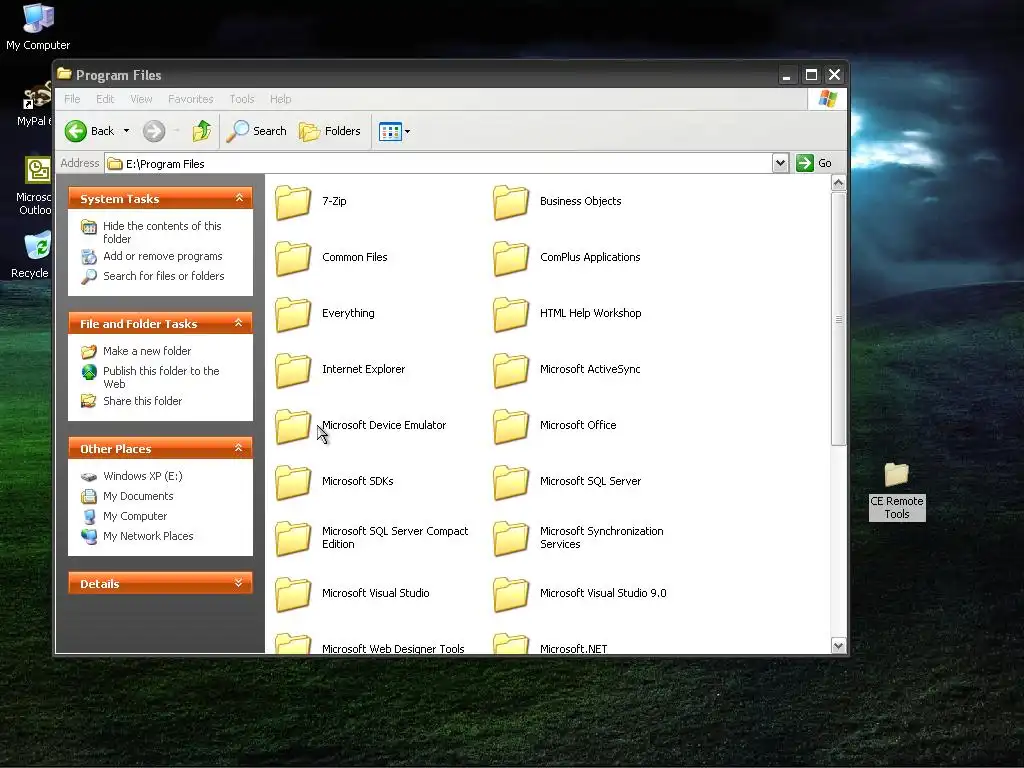Open the Help menu
The image size is (1024, 768).
coord(280,99)
